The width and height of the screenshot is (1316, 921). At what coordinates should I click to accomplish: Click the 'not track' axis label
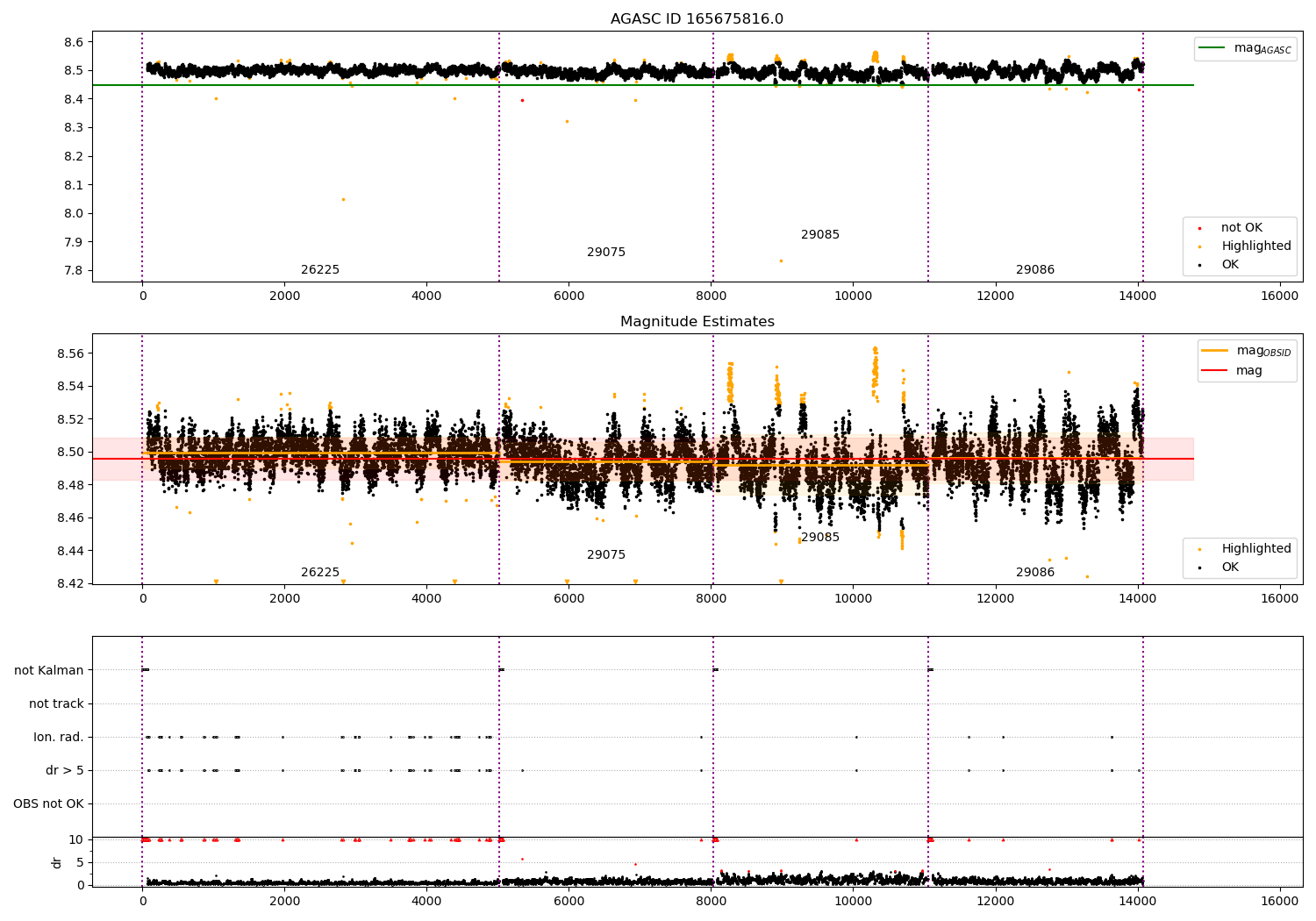click(x=56, y=703)
